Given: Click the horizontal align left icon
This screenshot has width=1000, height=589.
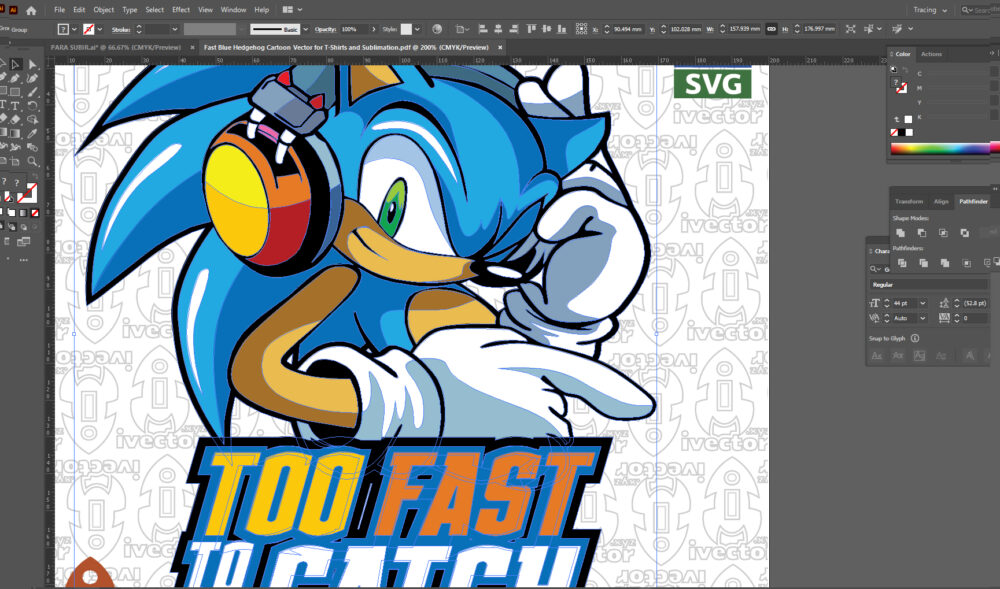Looking at the screenshot, I should pos(483,29).
